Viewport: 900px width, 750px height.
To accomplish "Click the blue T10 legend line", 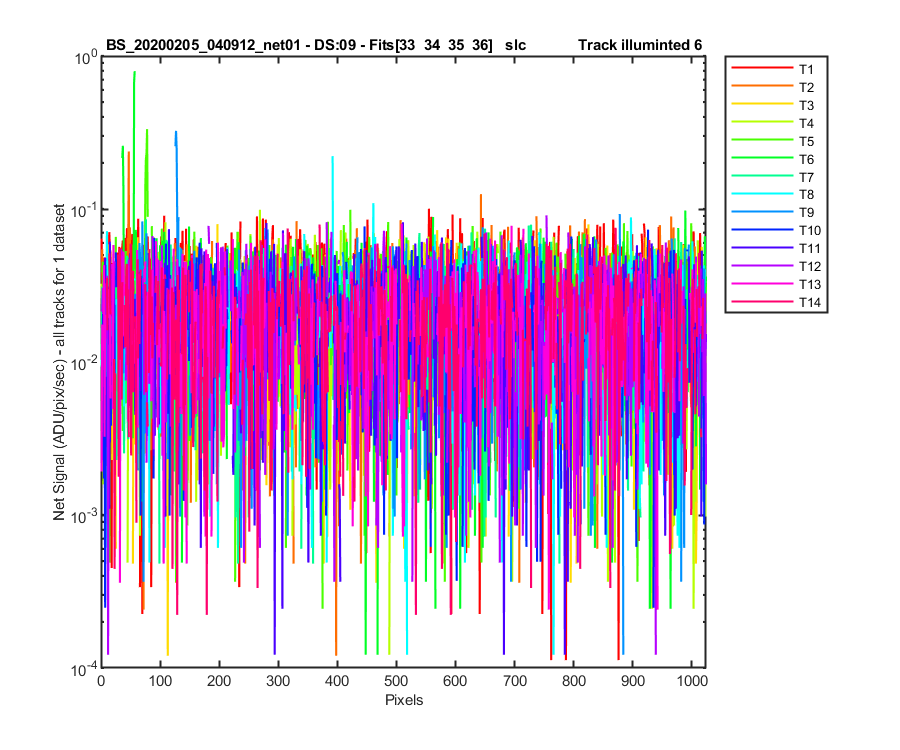I will pyautogui.click(x=762, y=230).
